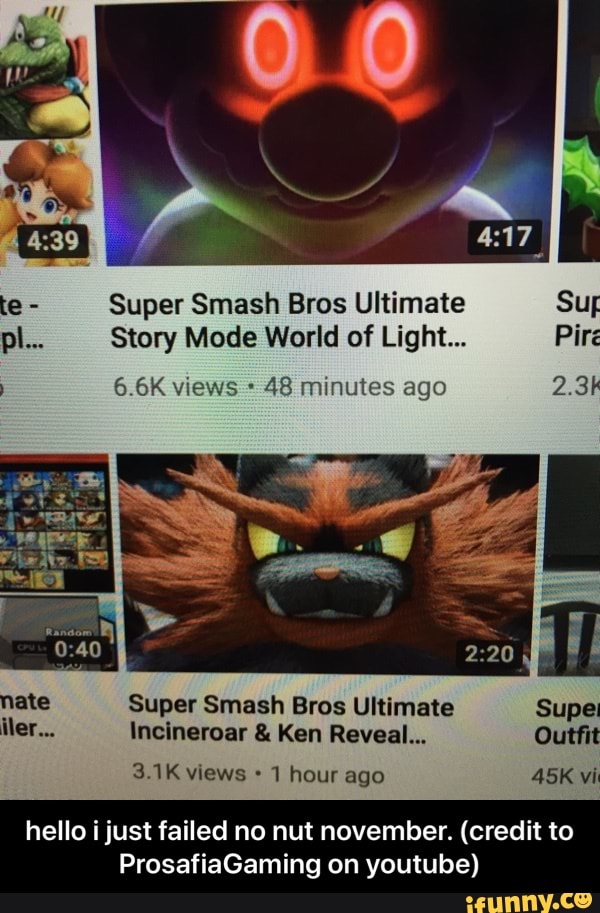Click the 45K views count text
The height and width of the screenshot is (913, 600).
coord(565,776)
